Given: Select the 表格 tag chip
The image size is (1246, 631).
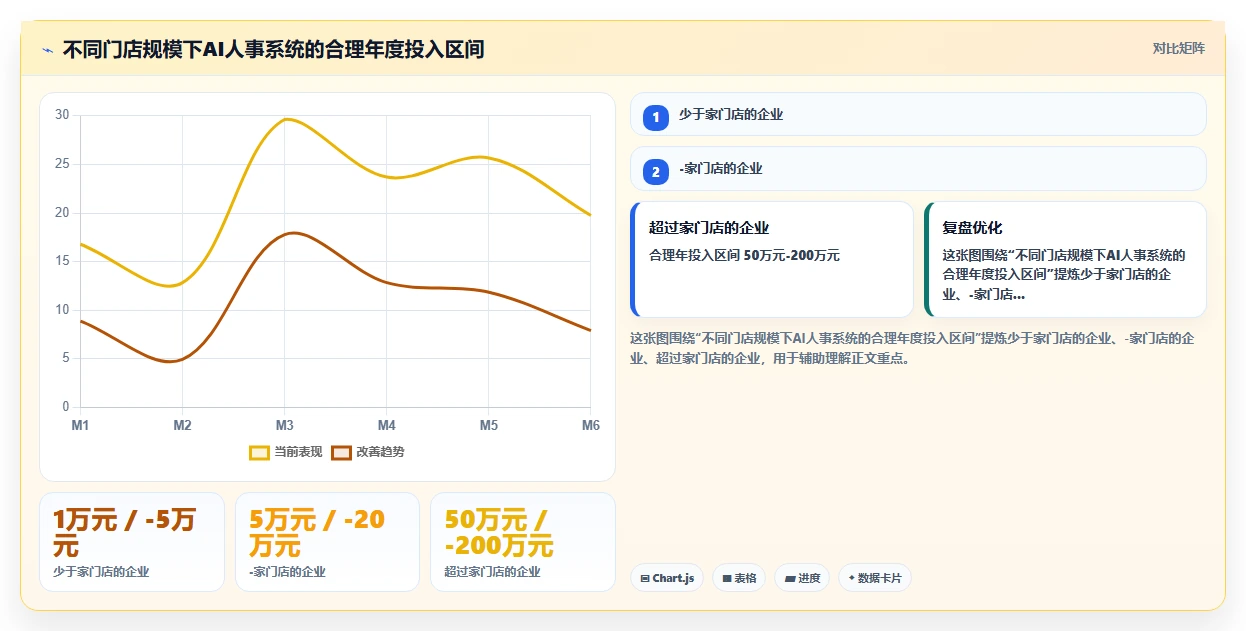Looking at the screenshot, I should (x=739, y=578).
